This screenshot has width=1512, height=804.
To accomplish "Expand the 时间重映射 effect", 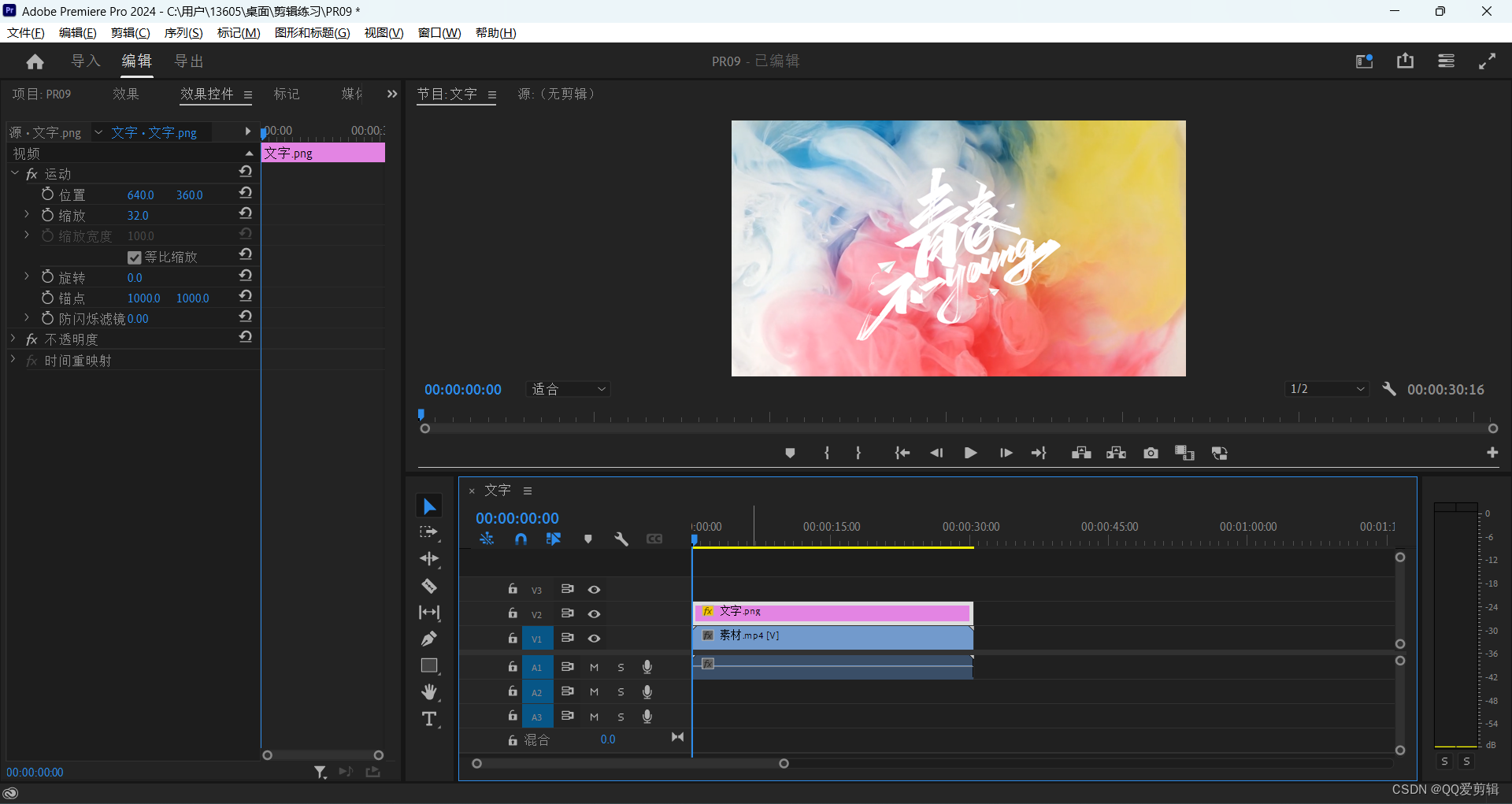I will coord(13,359).
